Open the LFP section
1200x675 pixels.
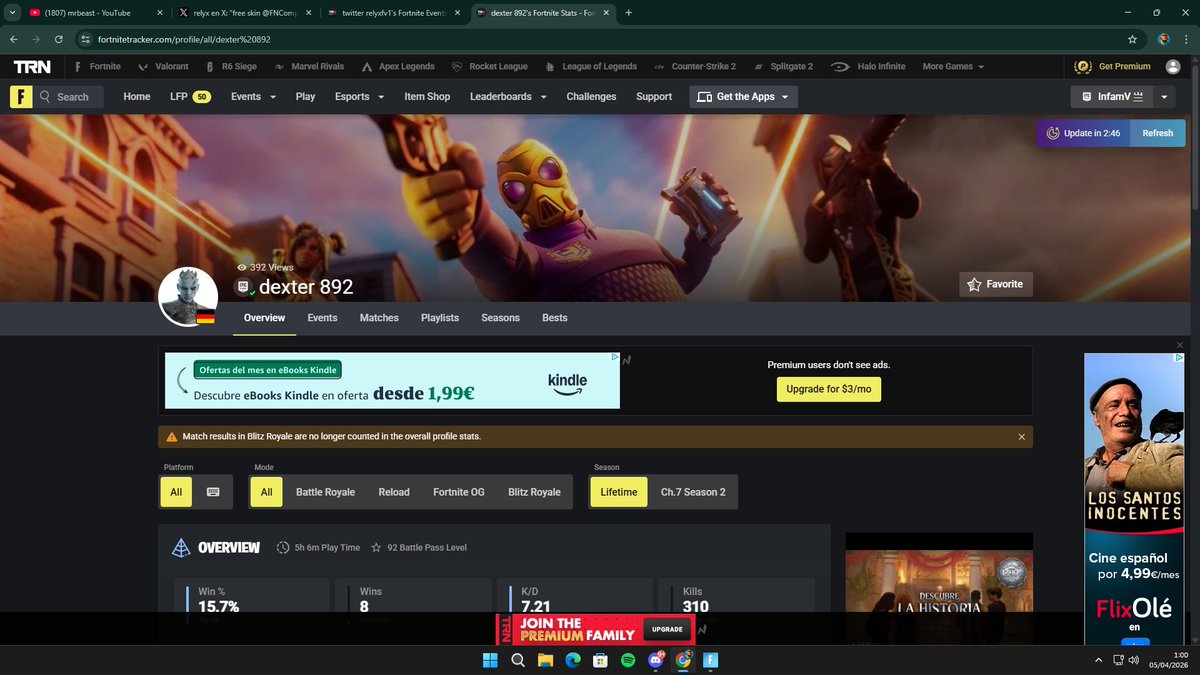[x=190, y=97]
